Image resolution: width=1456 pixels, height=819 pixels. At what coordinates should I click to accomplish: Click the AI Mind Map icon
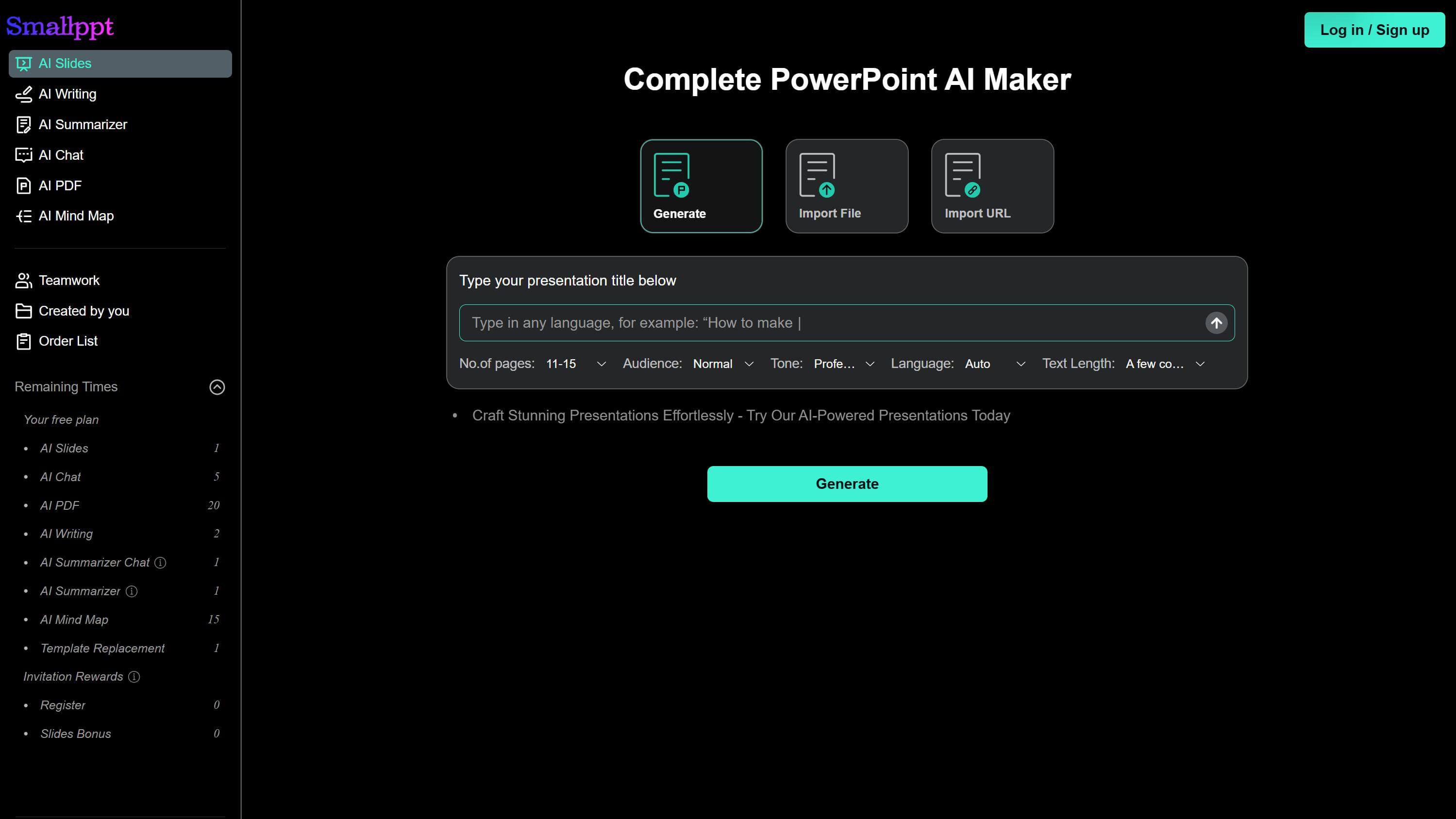click(24, 217)
